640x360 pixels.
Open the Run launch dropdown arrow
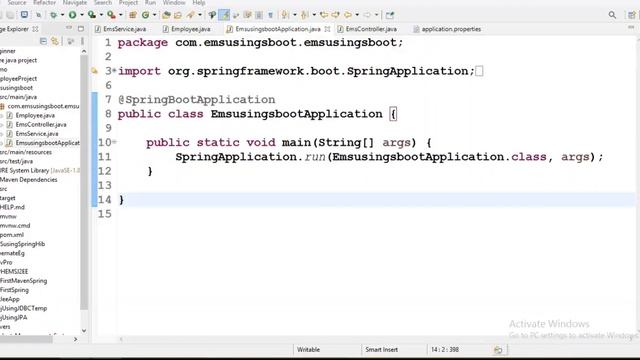click(x=82, y=15)
